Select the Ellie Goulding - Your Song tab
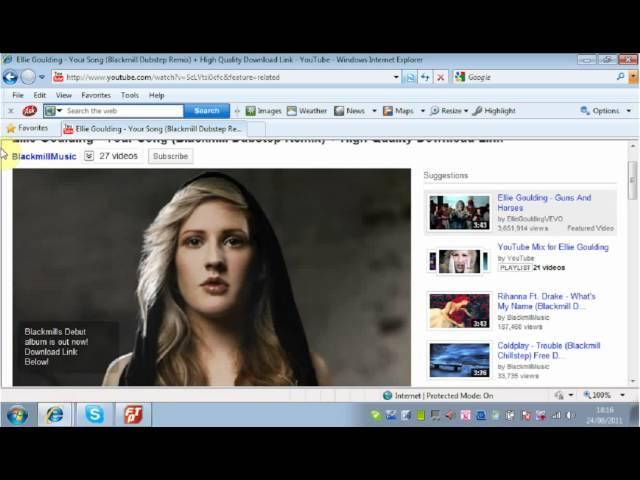 [153, 129]
